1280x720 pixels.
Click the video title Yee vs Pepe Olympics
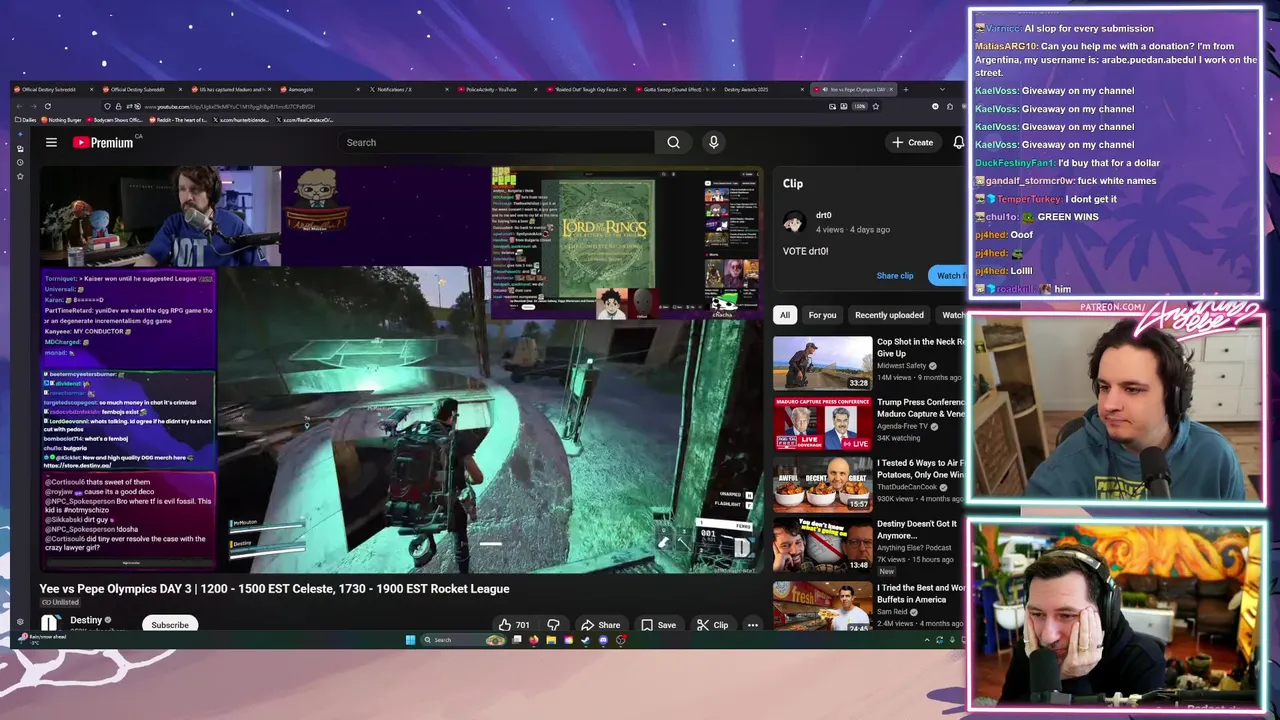click(x=274, y=589)
